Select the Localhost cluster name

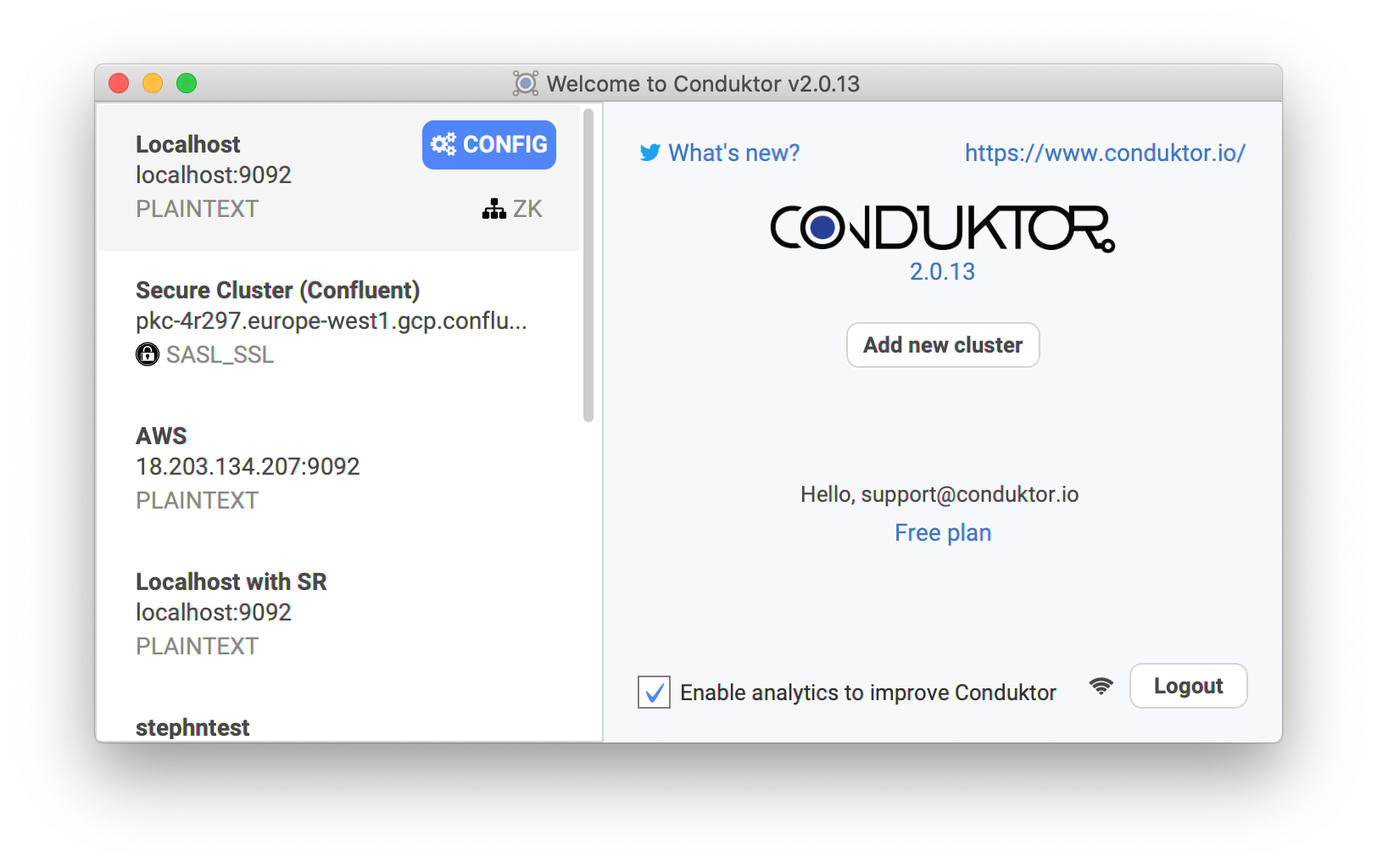click(x=188, y=144)
